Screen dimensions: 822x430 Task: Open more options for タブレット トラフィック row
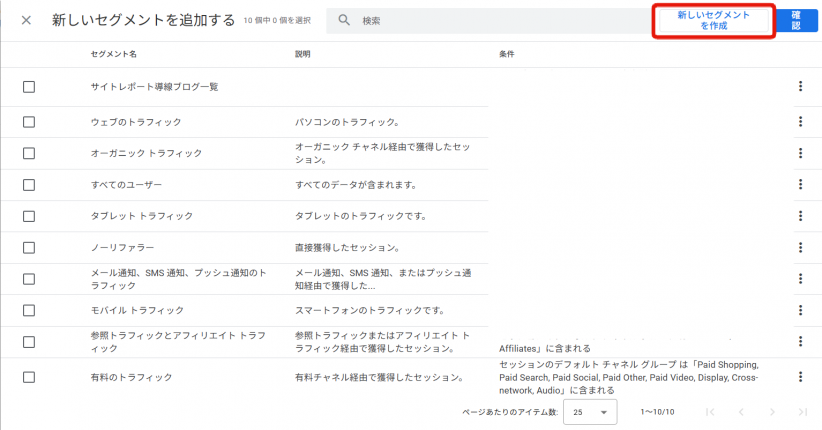pyautogui.click(x=800, y=216)
